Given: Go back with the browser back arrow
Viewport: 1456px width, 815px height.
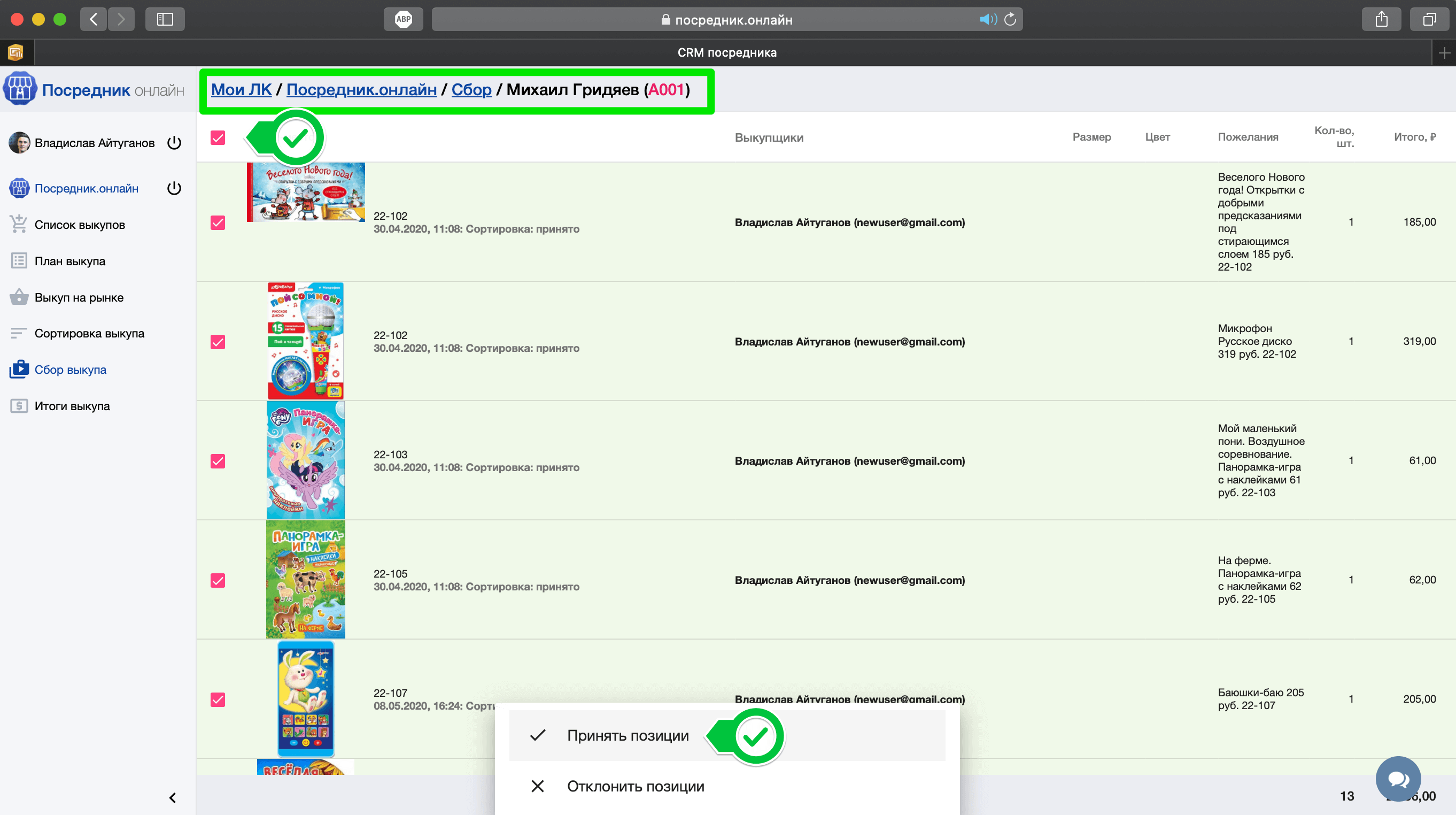Looking at the screenshot, I should pyautogui.click(x=94, y=19).
